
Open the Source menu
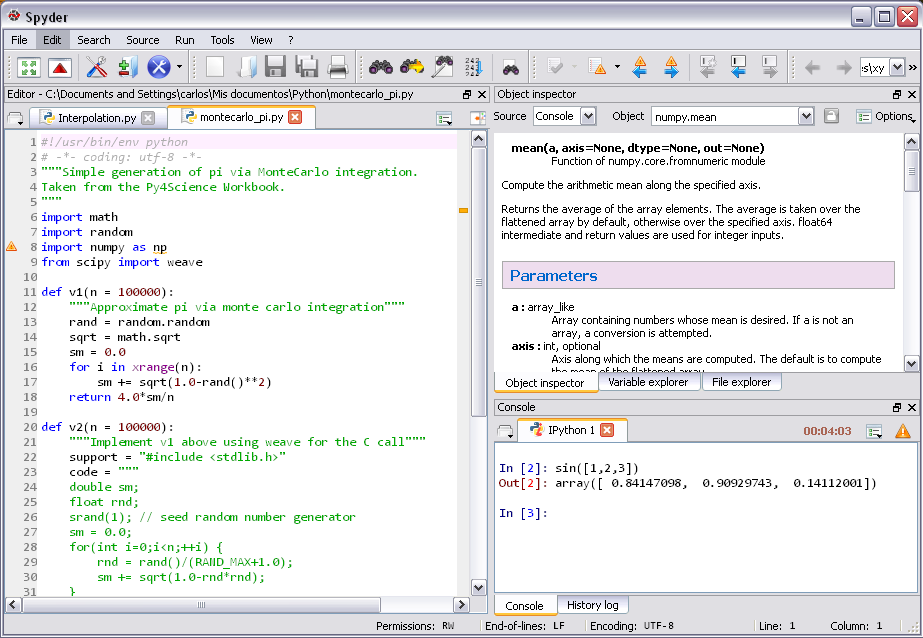pos(142,40)
